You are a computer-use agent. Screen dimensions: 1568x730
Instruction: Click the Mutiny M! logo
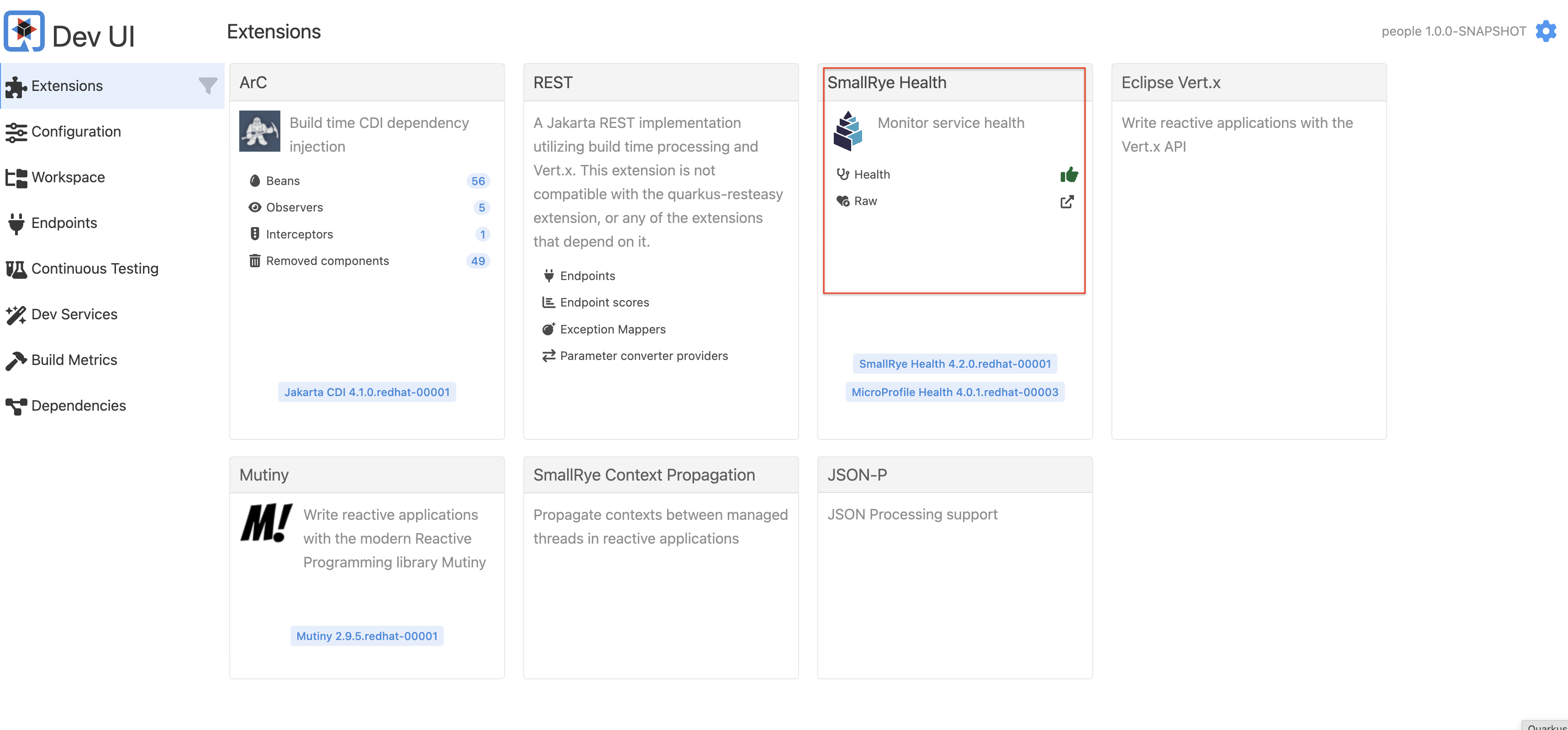click(x=266, y=523)
